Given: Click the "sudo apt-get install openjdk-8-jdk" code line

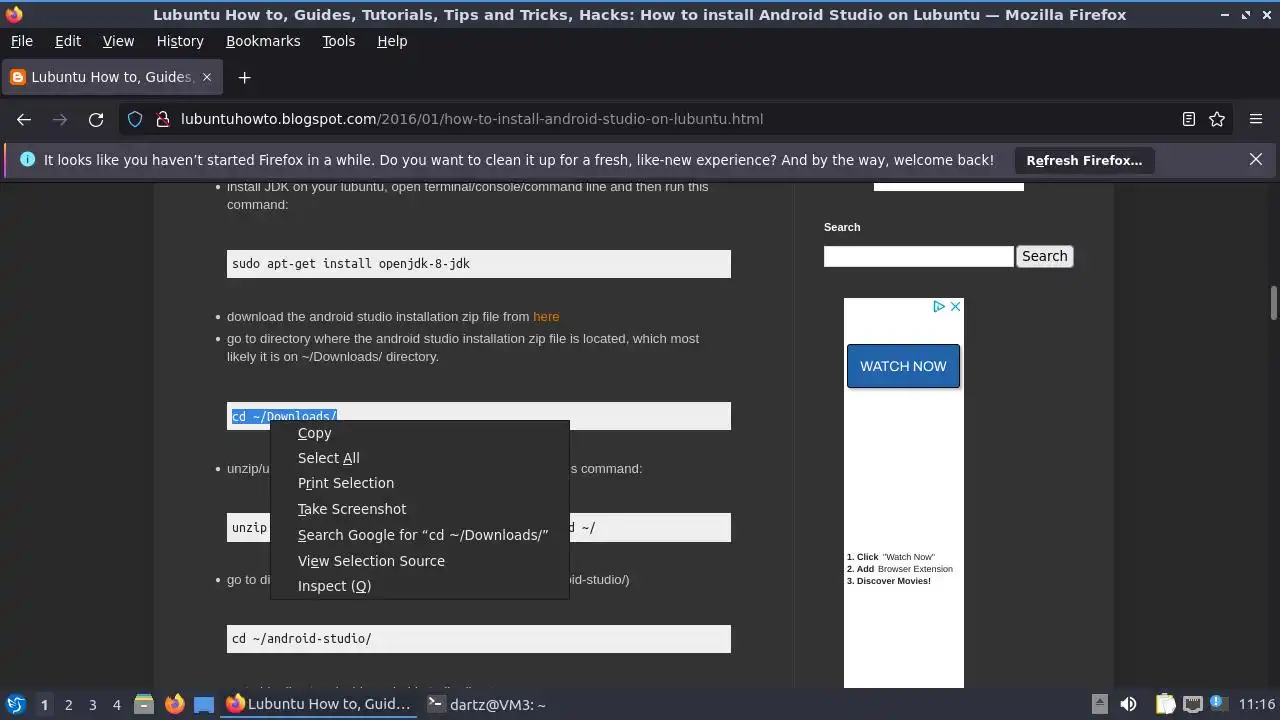Looking at the screenshot, I should (479, 264).
